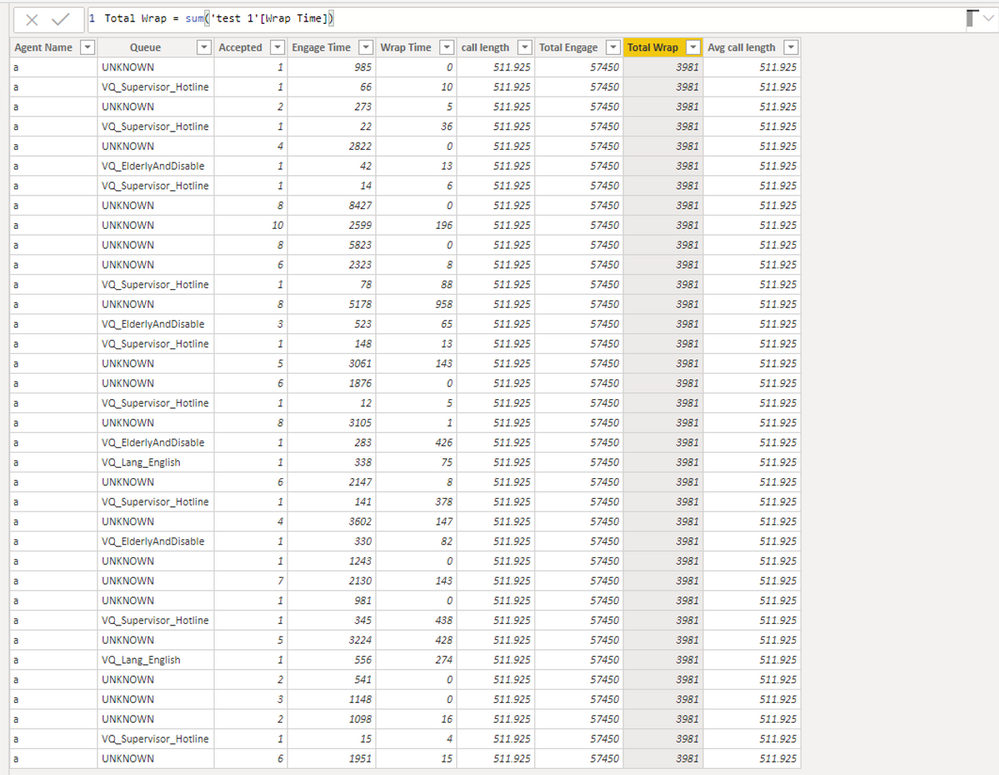Click Engage Time cell 2130

331,581
